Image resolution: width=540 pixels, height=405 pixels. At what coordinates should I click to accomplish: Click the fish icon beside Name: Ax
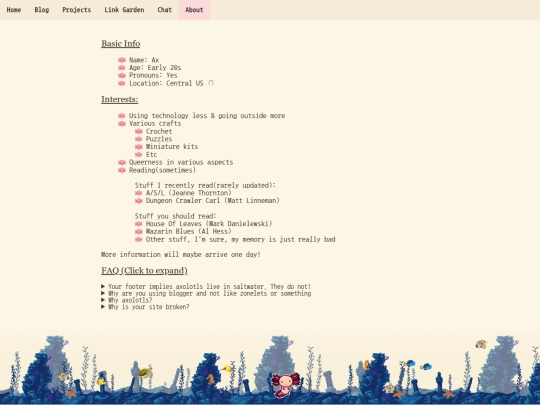122,60
